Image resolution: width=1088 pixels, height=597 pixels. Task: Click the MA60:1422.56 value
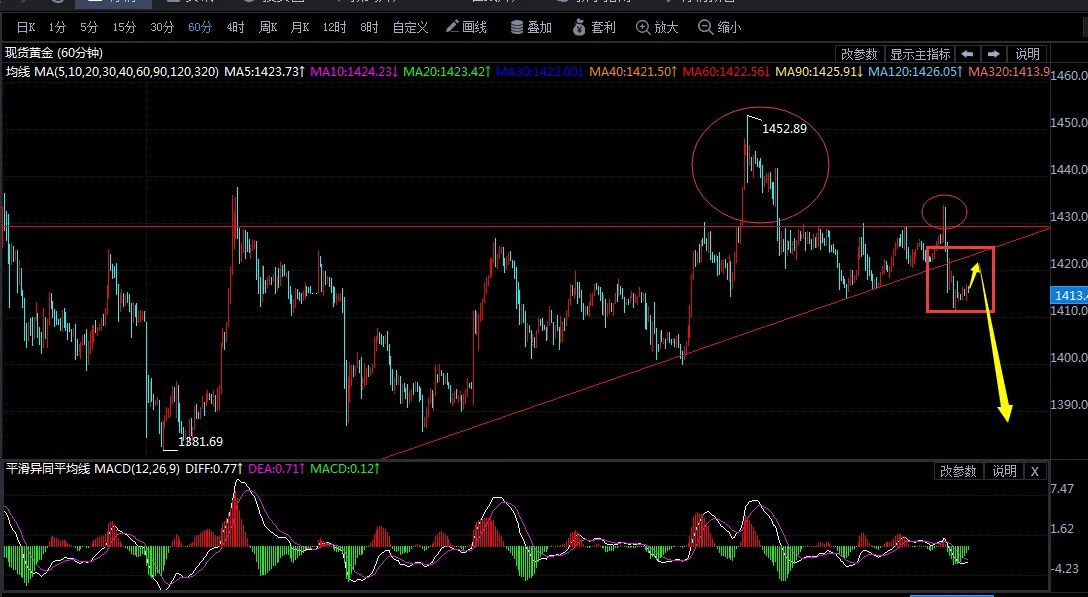[726, 72]
